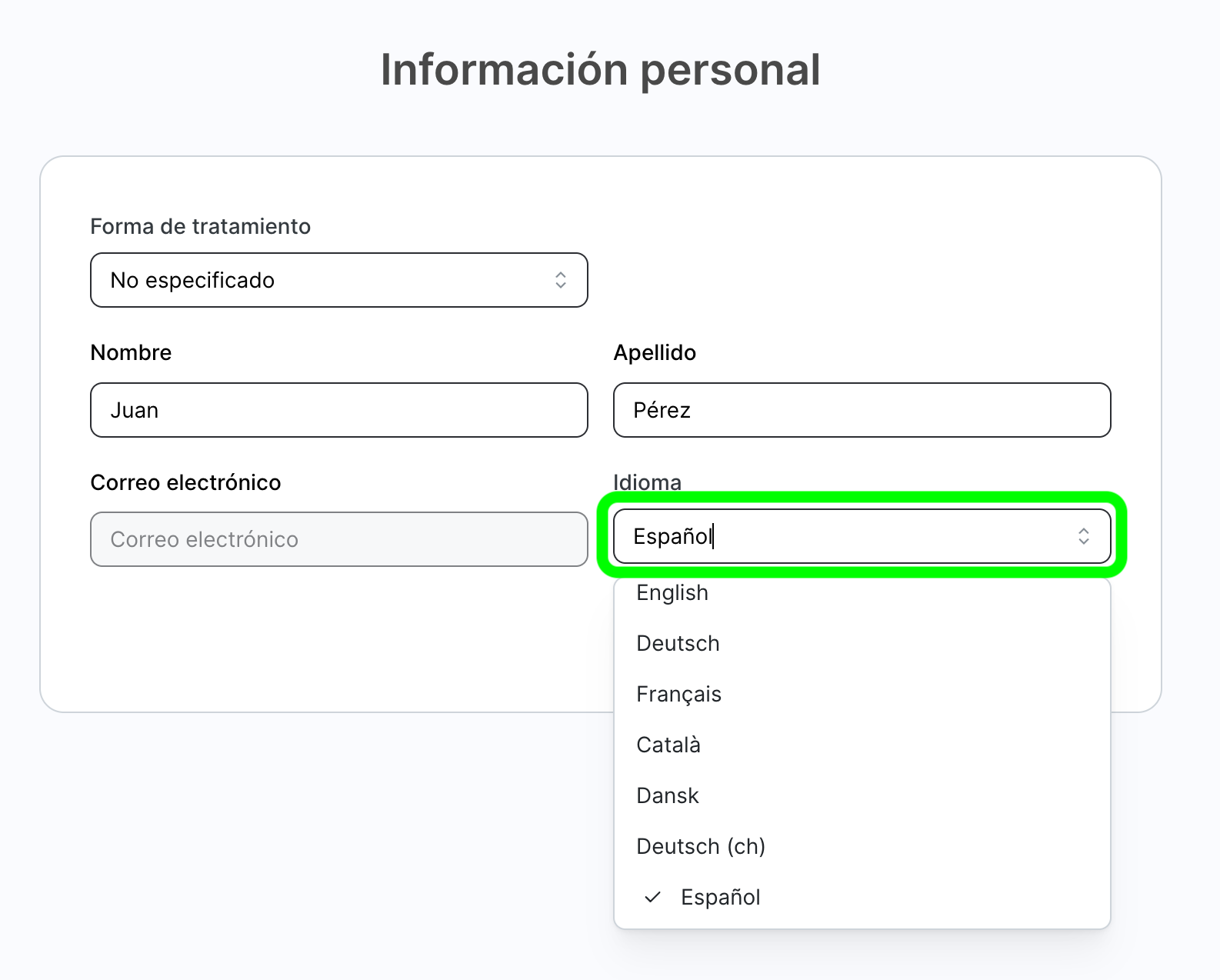Image resolution: width=1220 pixels, height=980 pixels.
Task: Toggle the Idioma dropdown chevron arrows
Action: [x=1084, y=536]
